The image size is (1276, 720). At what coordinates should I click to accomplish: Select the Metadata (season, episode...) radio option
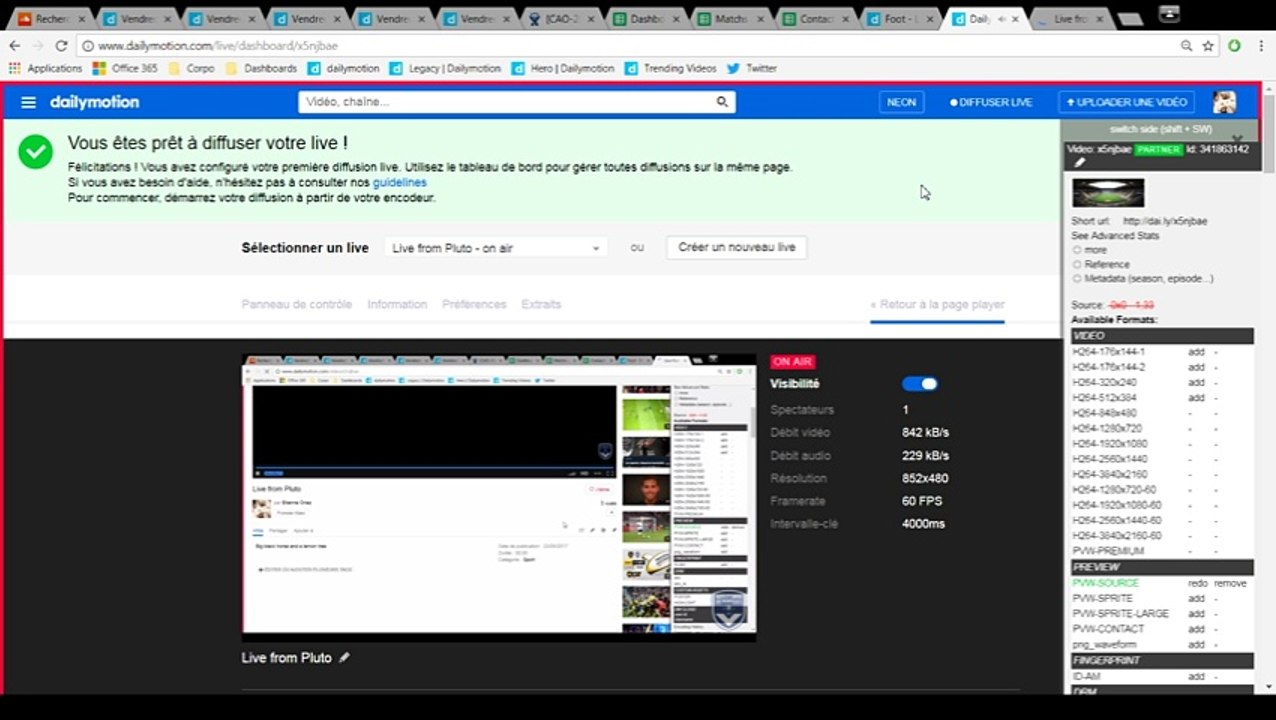pos(1077,279)
